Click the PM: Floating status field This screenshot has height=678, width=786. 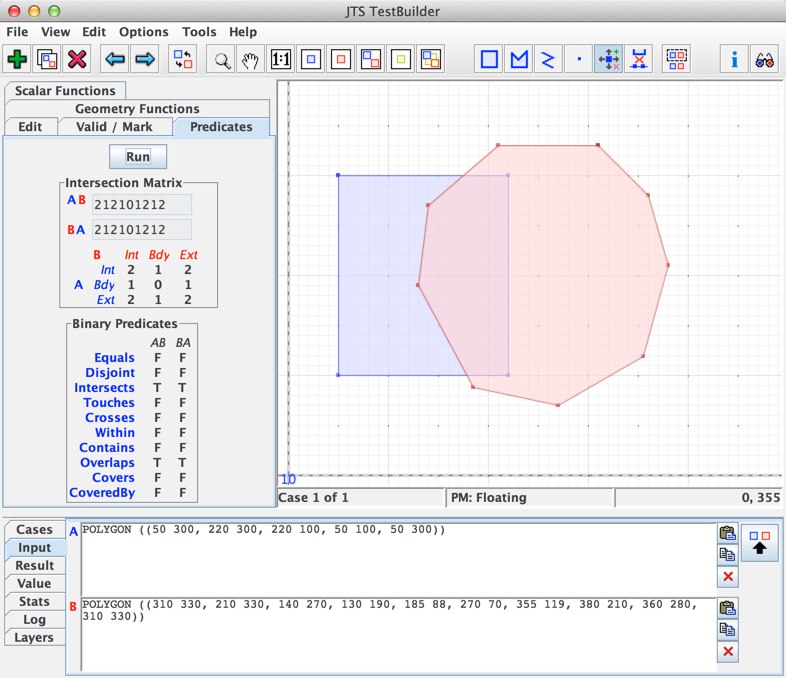coord(530,498)
